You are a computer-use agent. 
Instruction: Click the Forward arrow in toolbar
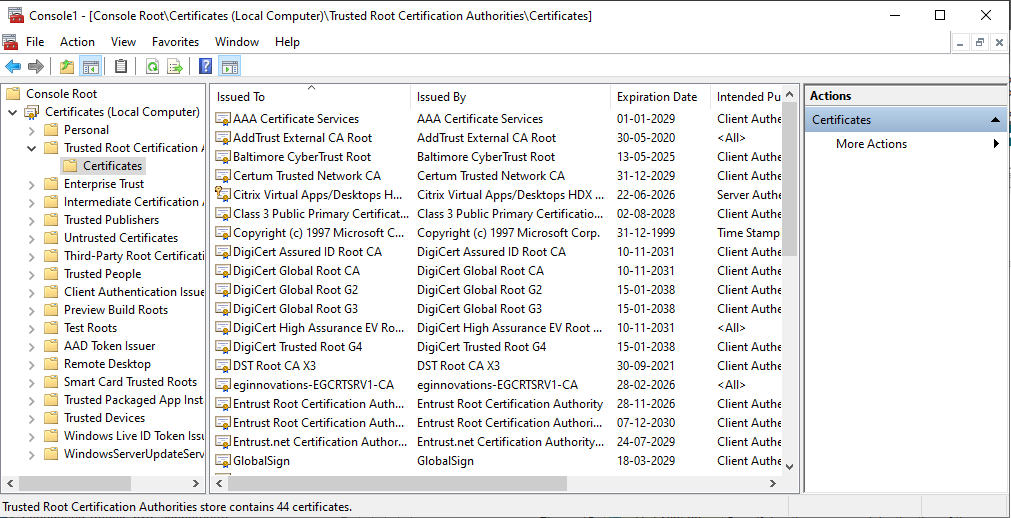pyautogui.click(x=36, y=66)
